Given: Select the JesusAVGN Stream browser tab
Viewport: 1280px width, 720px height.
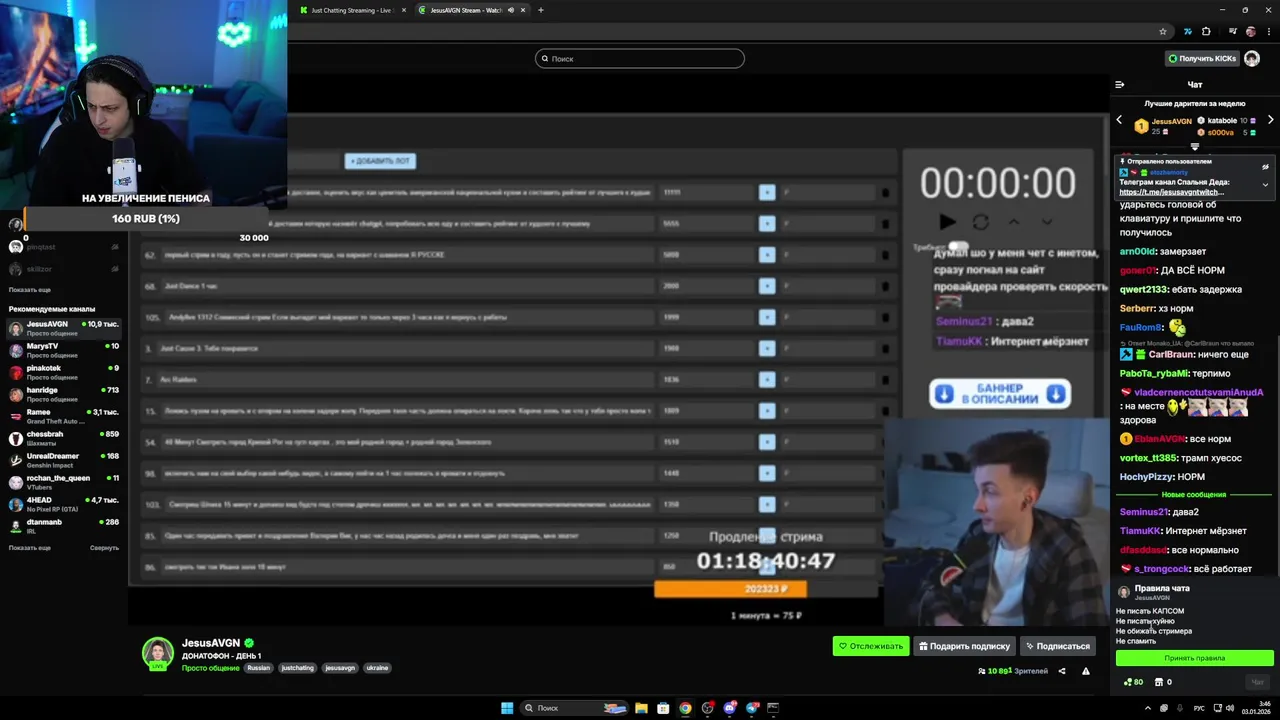Looking at the screenshot, I should click(x=465, y=10).
